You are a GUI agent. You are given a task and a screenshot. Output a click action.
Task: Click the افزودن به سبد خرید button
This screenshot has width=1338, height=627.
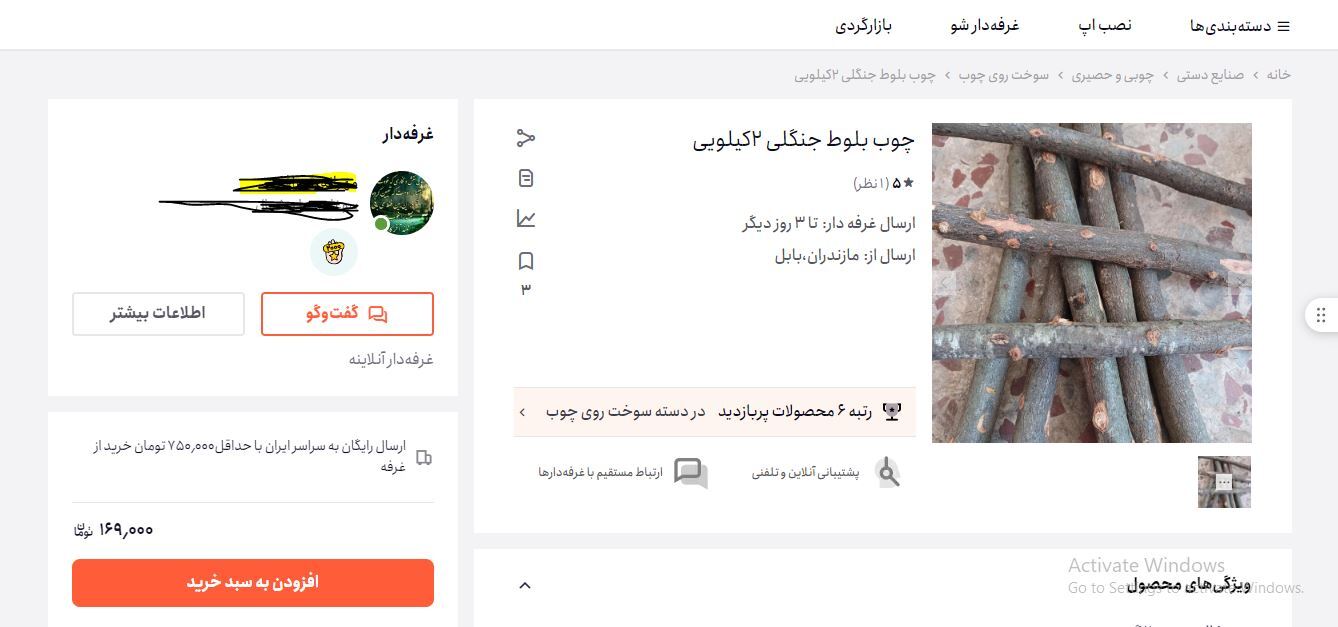[x=253, y=582]
